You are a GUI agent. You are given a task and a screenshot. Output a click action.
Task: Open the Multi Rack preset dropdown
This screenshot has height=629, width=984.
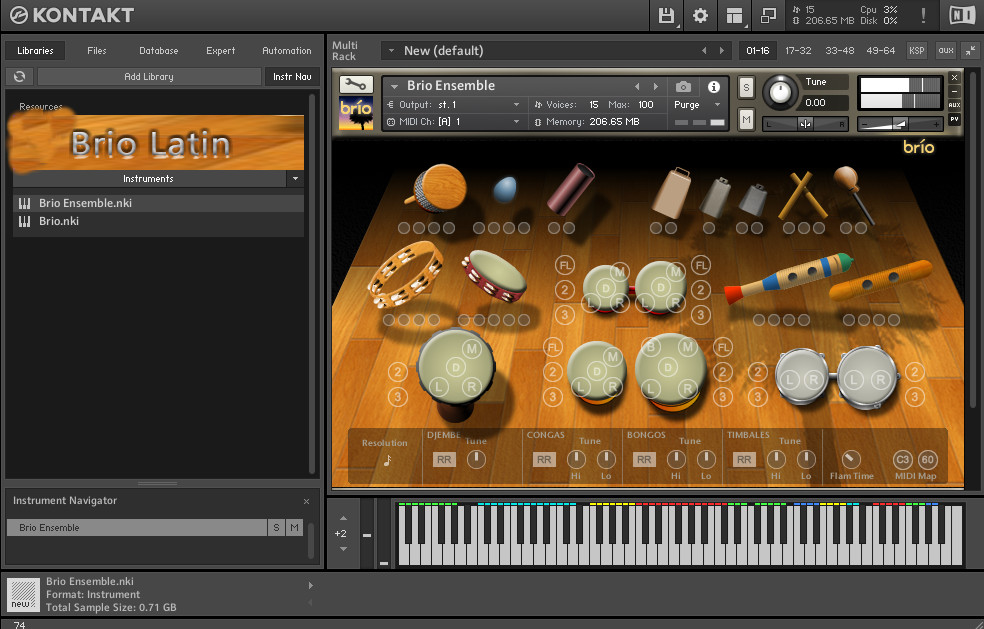[x=392, y=51]
